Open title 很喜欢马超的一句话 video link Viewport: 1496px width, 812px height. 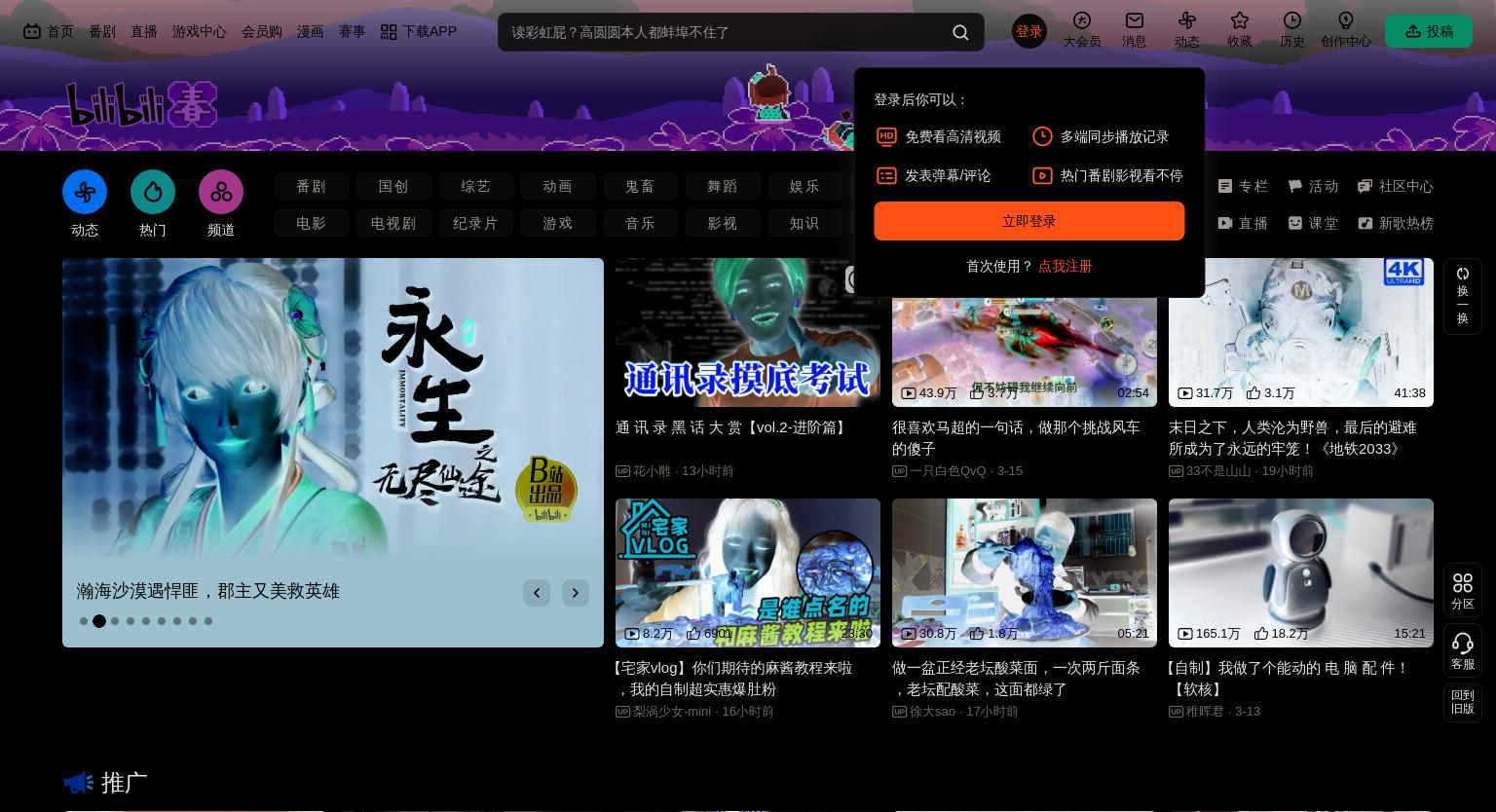pyautogui.click(x=1016, y=438)
